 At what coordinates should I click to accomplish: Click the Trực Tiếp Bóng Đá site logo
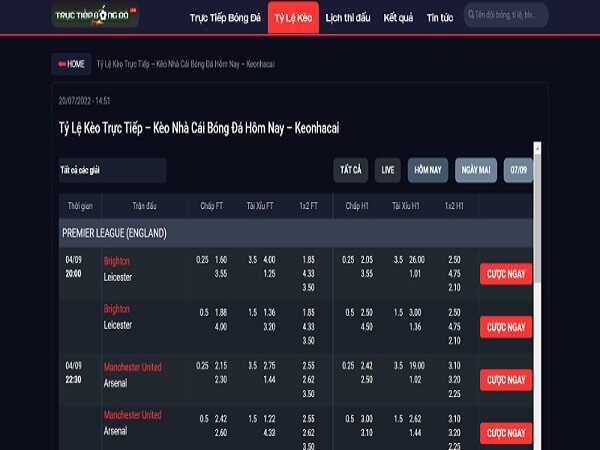coord(96,17)
